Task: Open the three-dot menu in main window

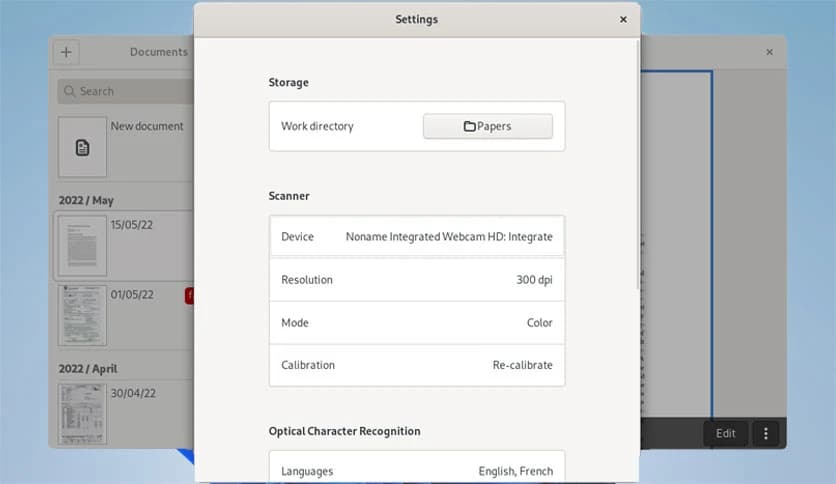Action: 766,433
